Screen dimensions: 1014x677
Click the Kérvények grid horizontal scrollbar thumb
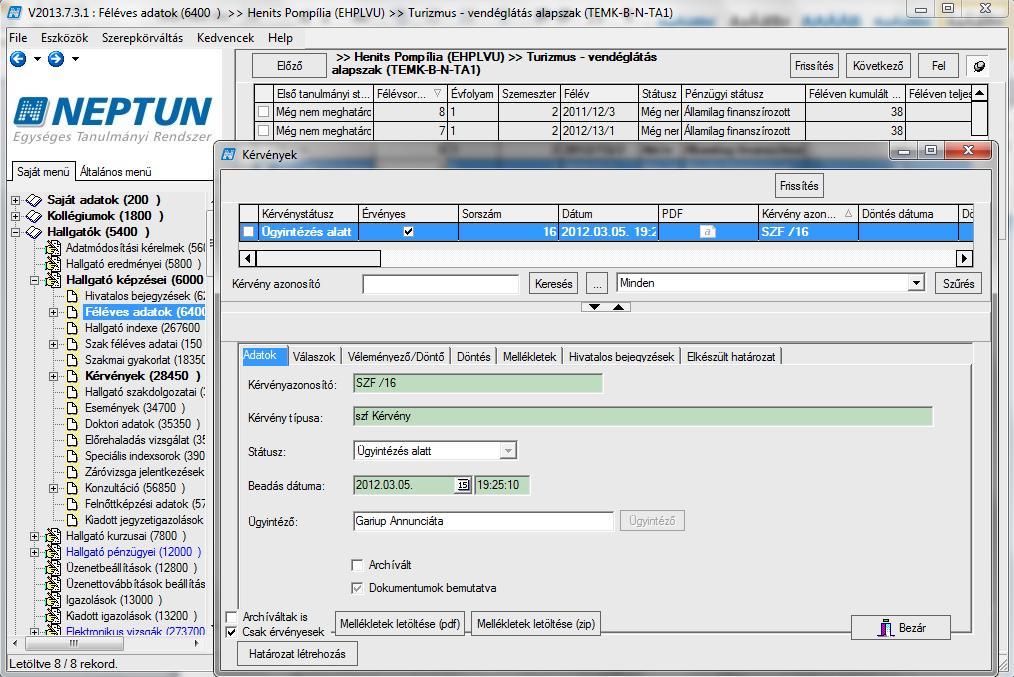tap(319, 259)
